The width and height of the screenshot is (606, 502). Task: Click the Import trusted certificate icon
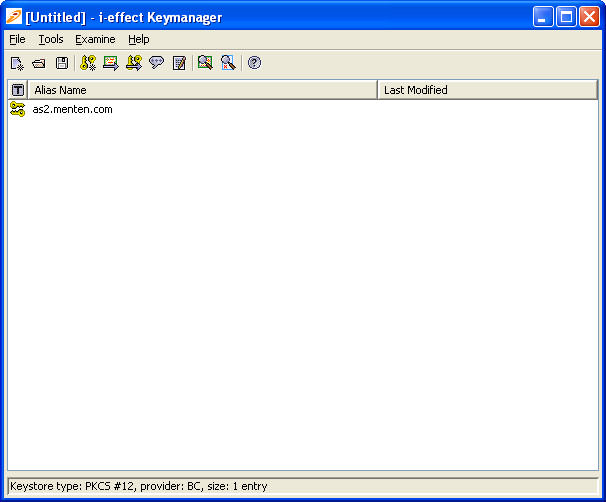[x=110, y=63]
